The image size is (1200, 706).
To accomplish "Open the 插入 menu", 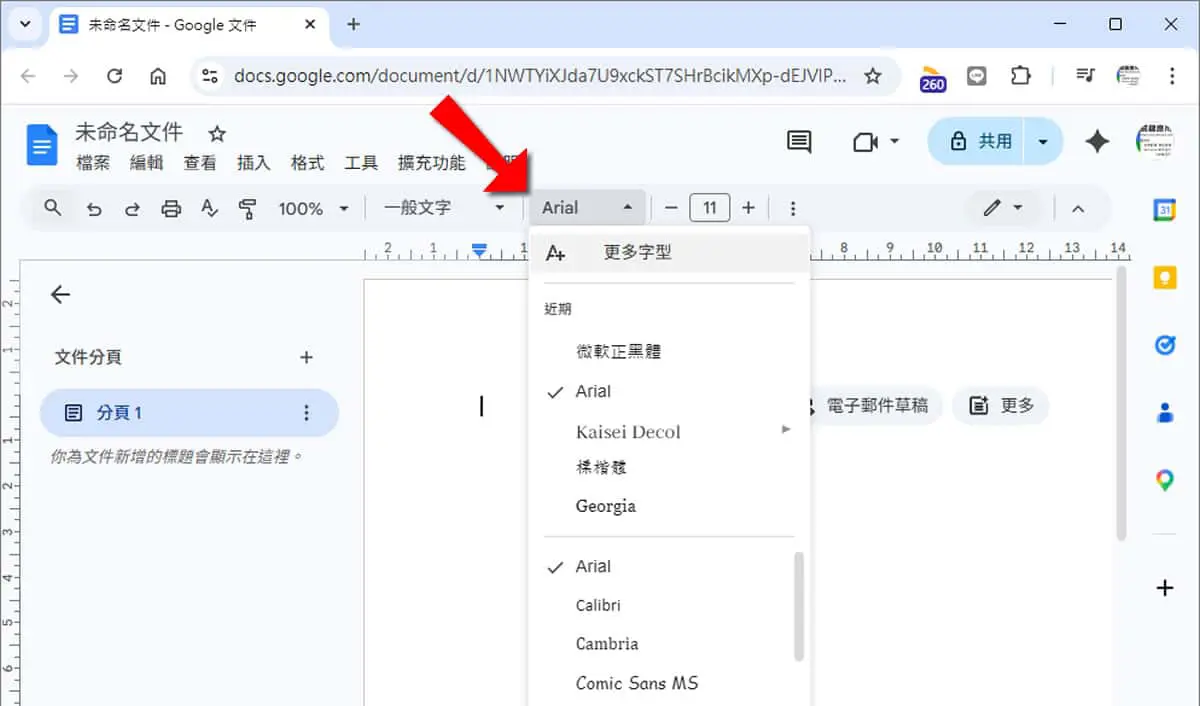I will 253,162.
